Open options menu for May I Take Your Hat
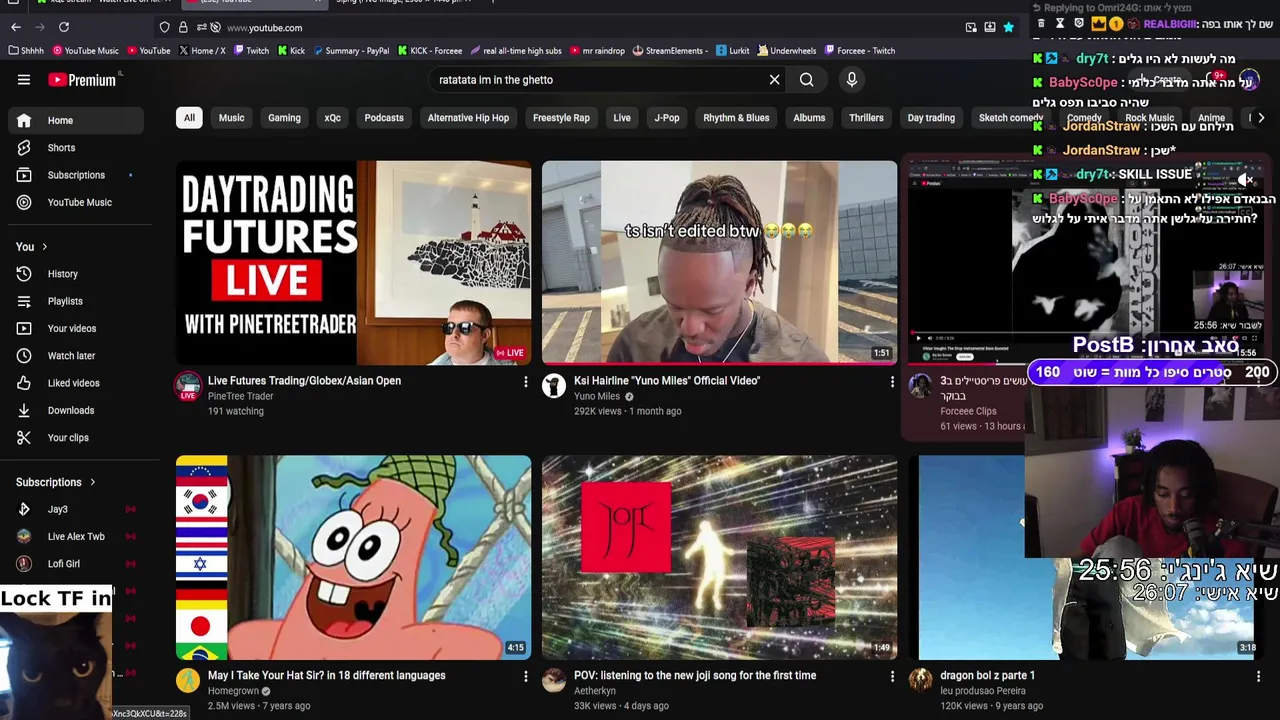The height and width of the screenshot is (720, 1280). coord(526,677)
